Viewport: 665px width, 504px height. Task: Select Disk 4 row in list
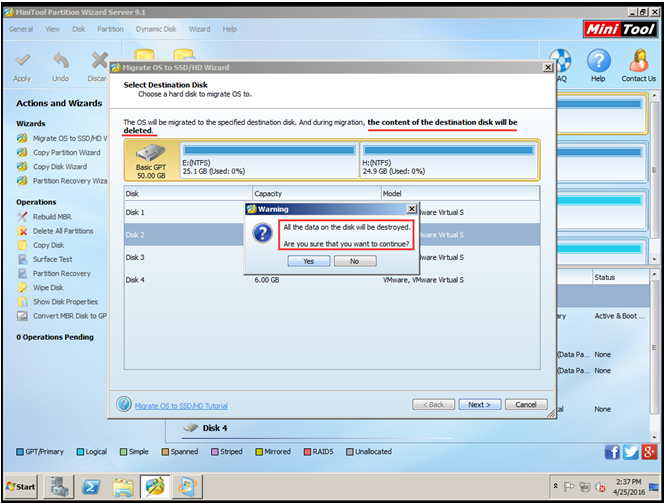(332, 280)
